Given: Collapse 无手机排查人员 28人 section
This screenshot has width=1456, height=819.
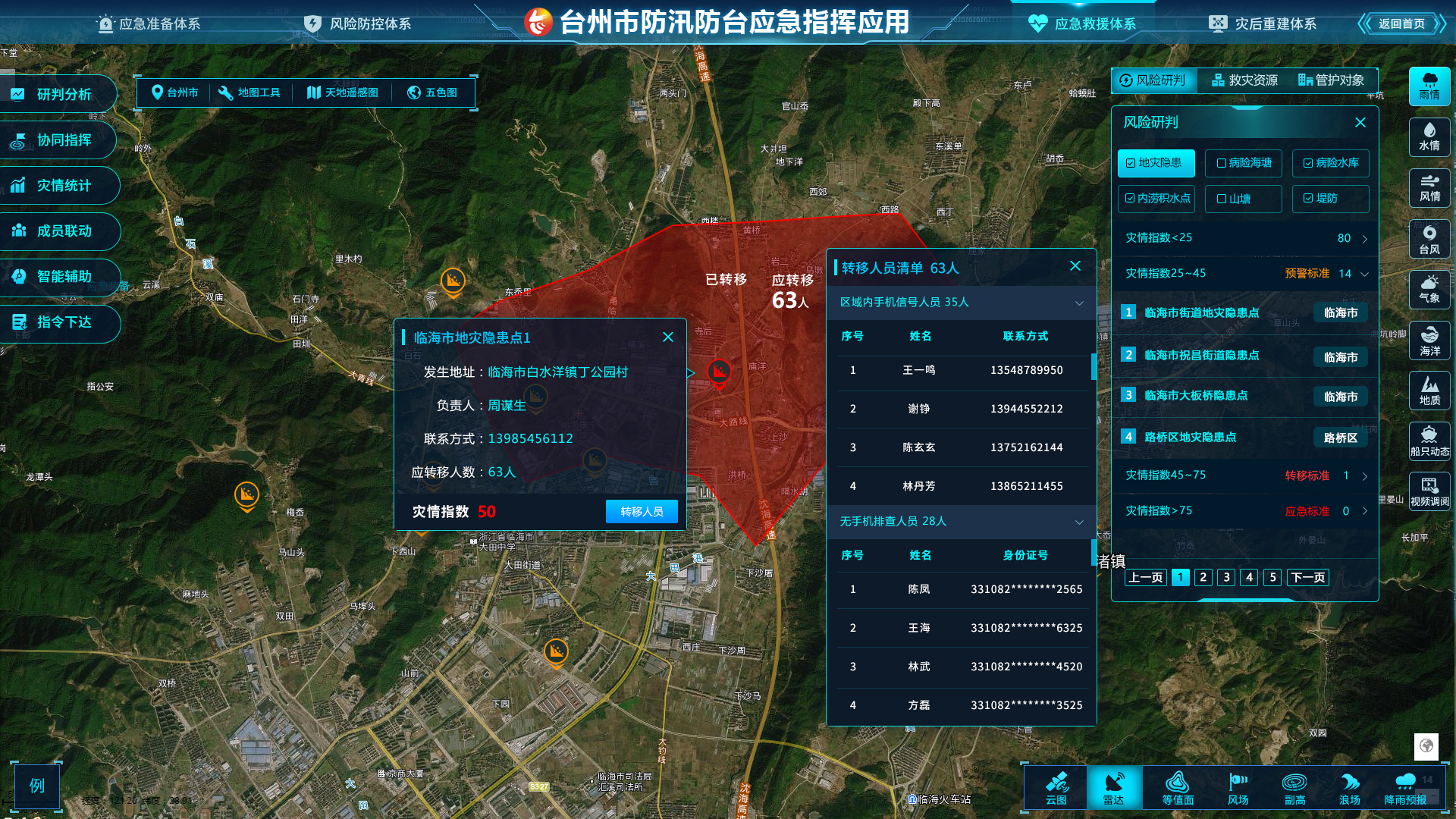Looking at the screenshot, I should click(x=1078, y=522).
